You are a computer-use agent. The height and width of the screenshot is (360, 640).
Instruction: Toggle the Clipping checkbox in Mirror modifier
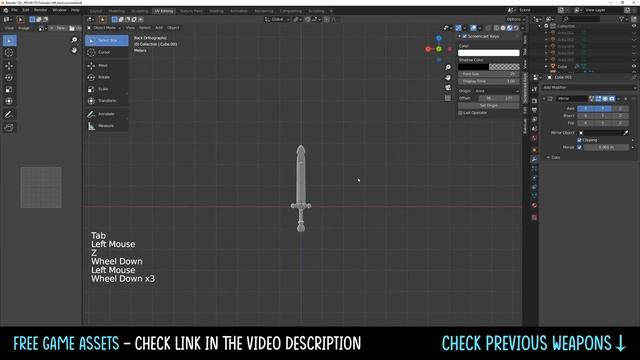[579, 140]
